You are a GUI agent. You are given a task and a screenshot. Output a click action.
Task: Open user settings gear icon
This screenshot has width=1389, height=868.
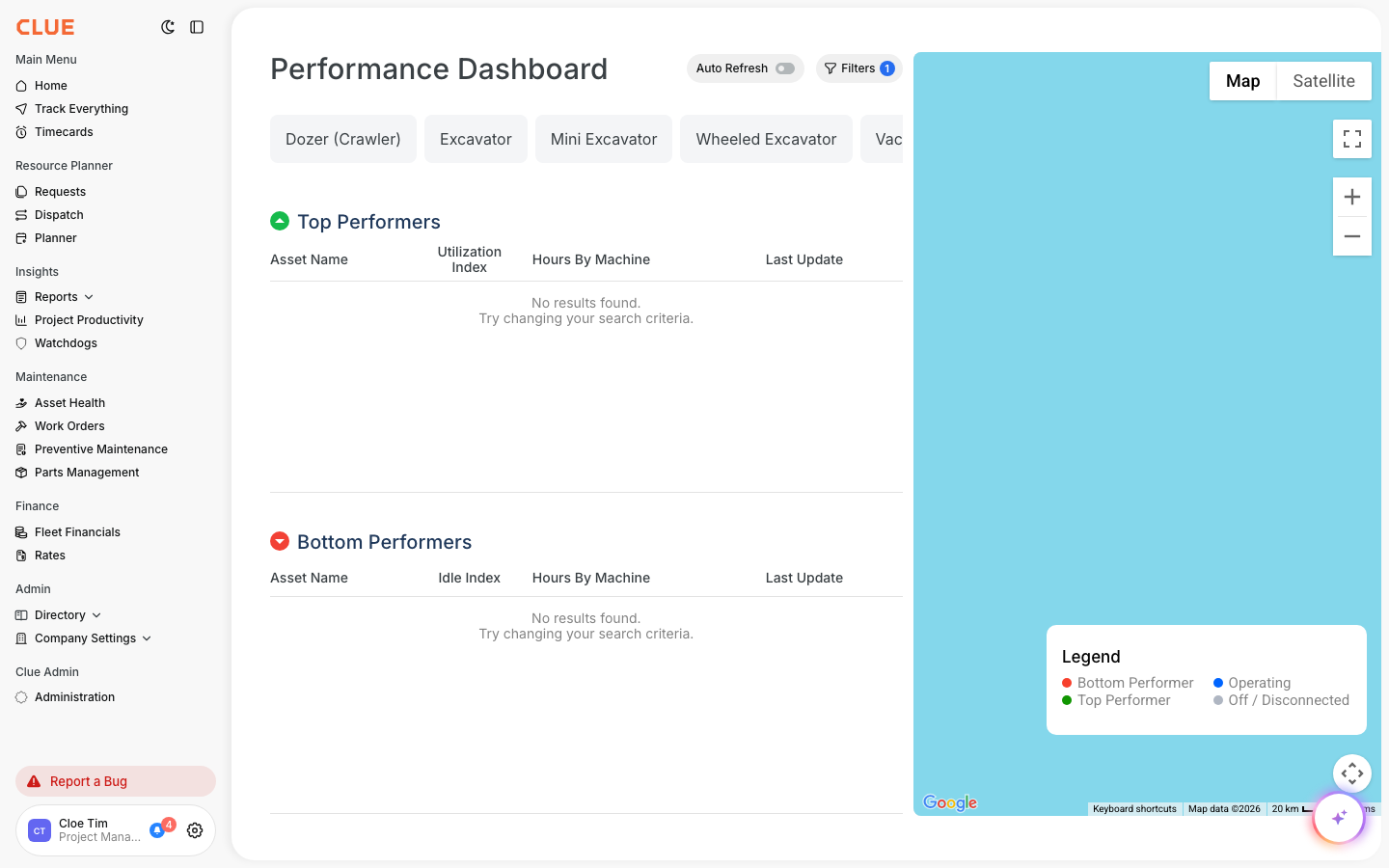[195, 830]
